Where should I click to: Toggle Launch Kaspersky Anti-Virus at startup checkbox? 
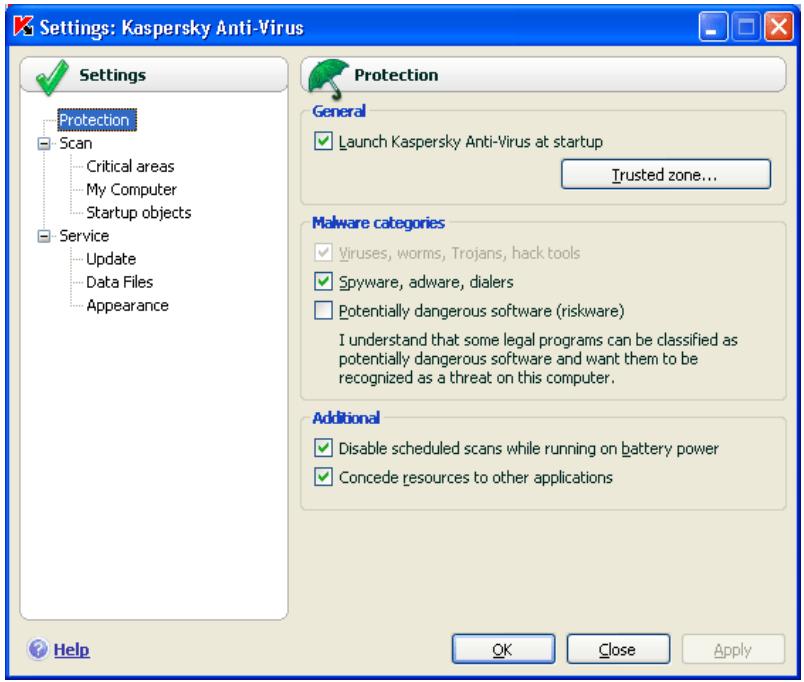323,141
